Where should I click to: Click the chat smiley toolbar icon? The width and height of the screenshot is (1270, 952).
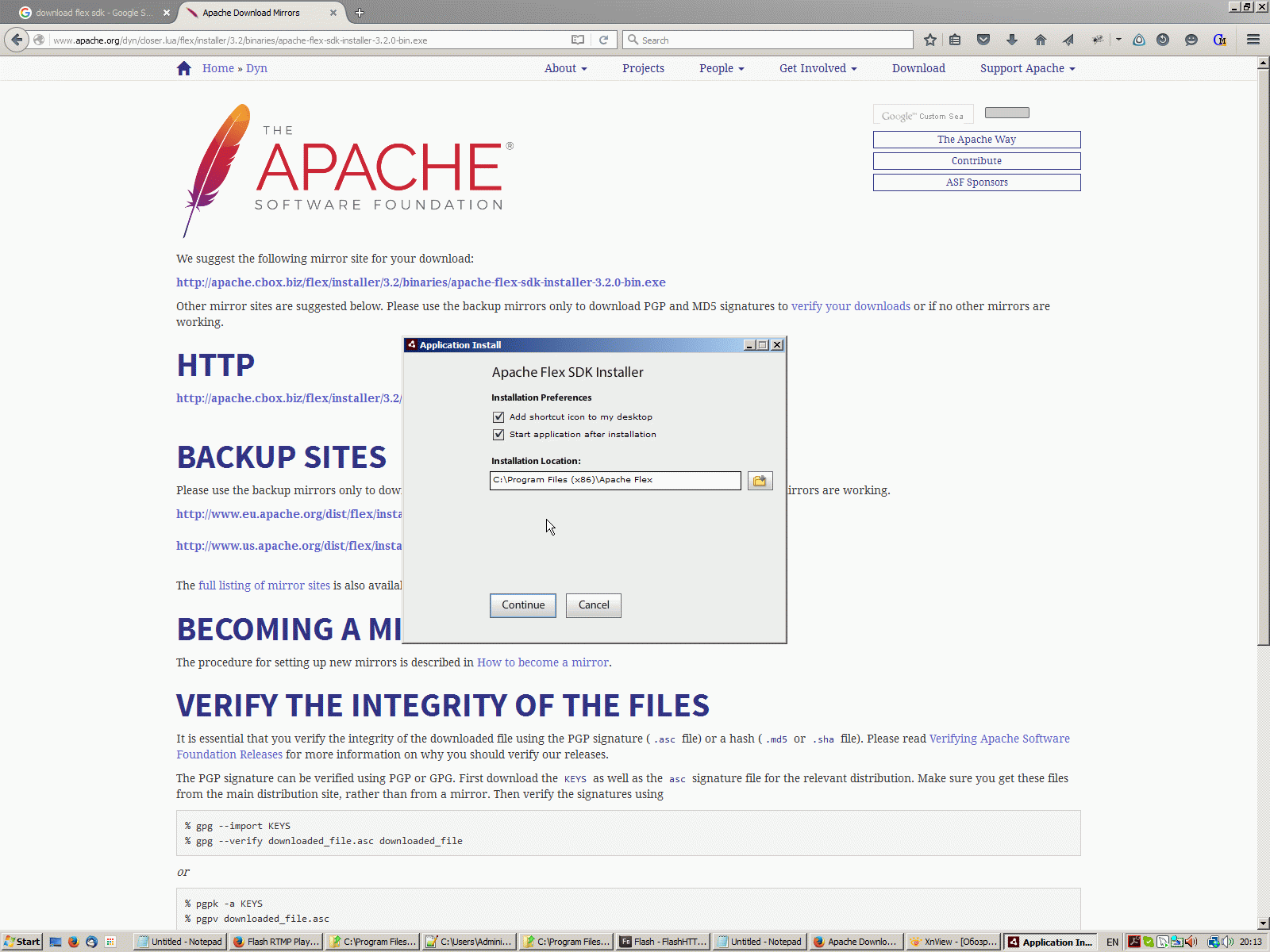click(x=1191, y=40)
